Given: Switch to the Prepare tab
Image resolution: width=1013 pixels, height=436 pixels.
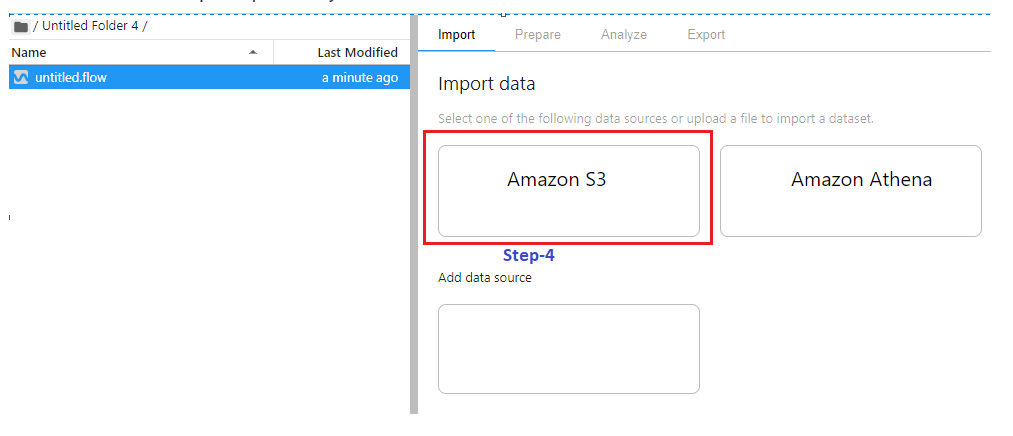Looking at the screenshot, I should coord(538,35).
